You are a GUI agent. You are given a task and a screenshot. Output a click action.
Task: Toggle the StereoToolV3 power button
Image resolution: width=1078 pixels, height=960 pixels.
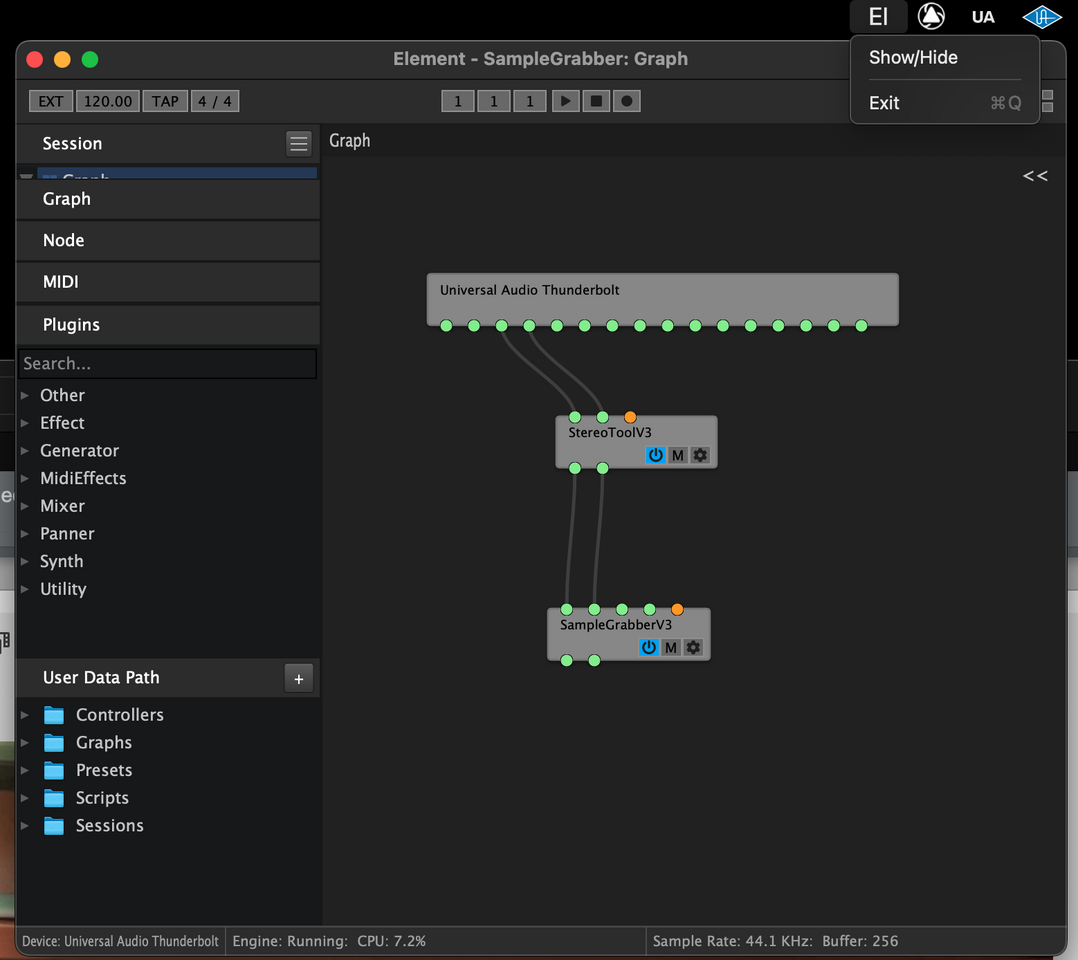[x=655, y=455]
